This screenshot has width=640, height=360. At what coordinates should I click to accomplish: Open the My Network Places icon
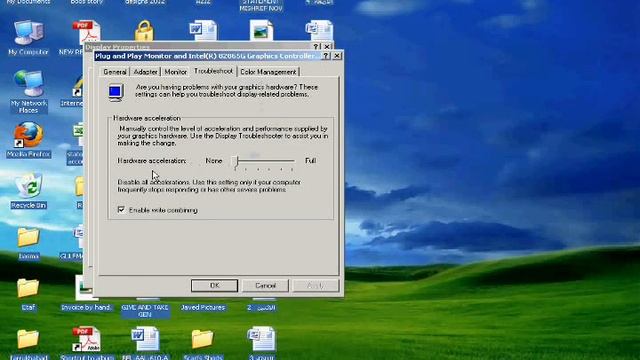click(x=28, y=84)
